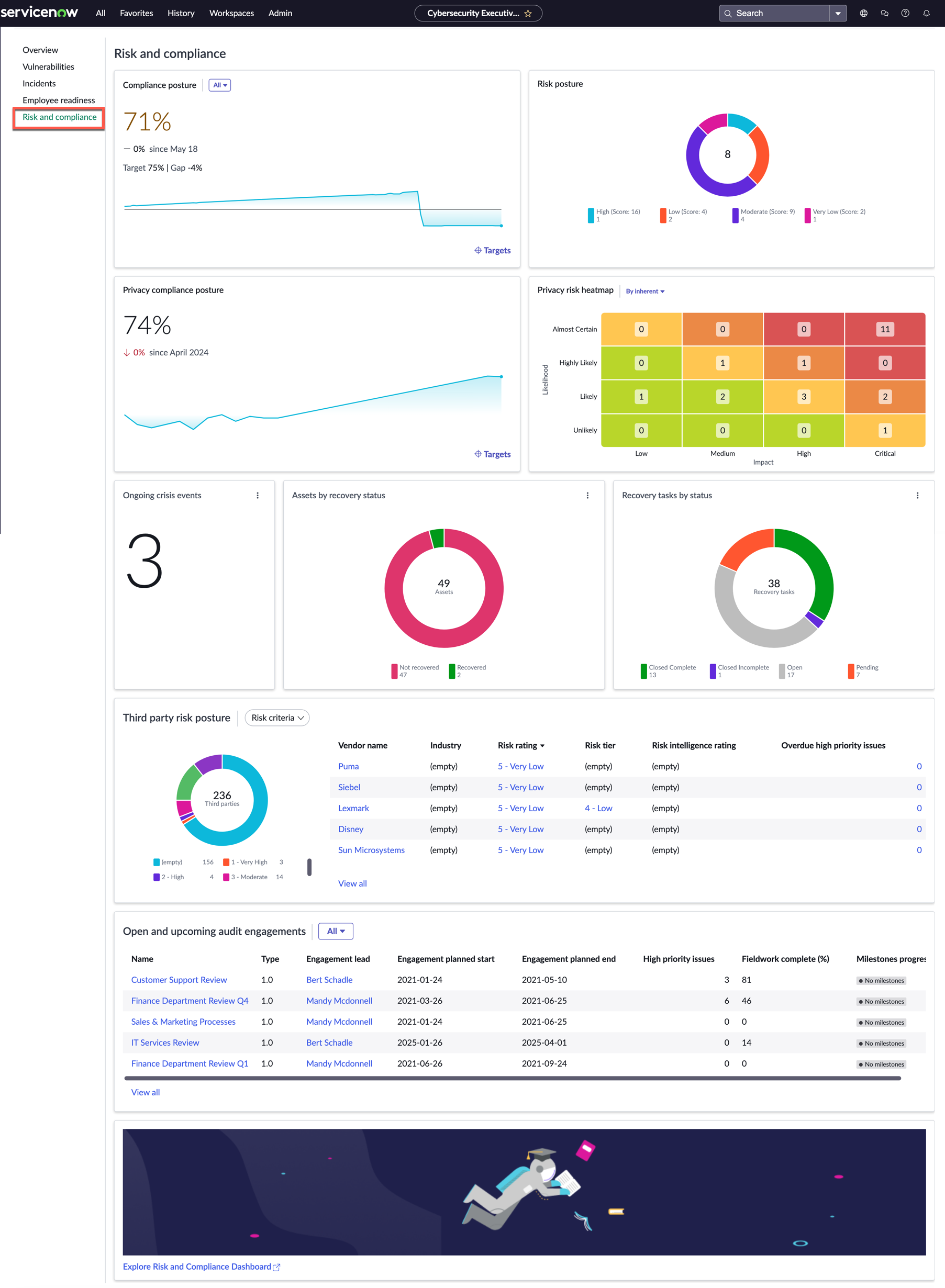945x1288 pixels.
Task: Click Bert Schadle for Customer Support Review
Action: click(x=329, y=979)
